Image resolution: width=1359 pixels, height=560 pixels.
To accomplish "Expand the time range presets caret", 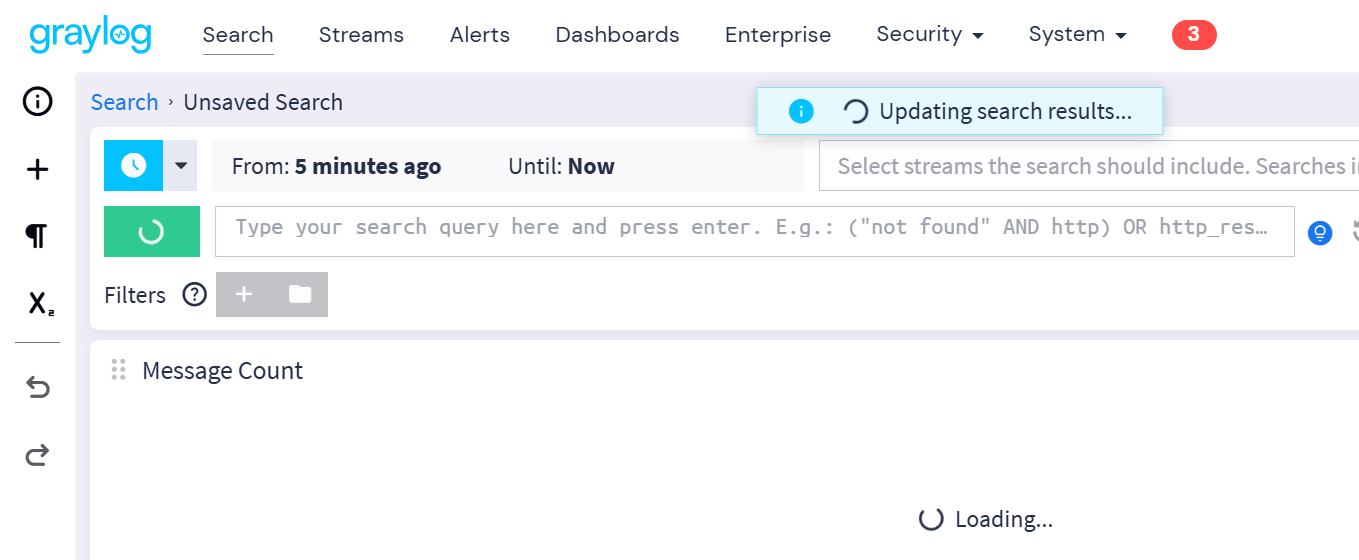I will 181,166.
